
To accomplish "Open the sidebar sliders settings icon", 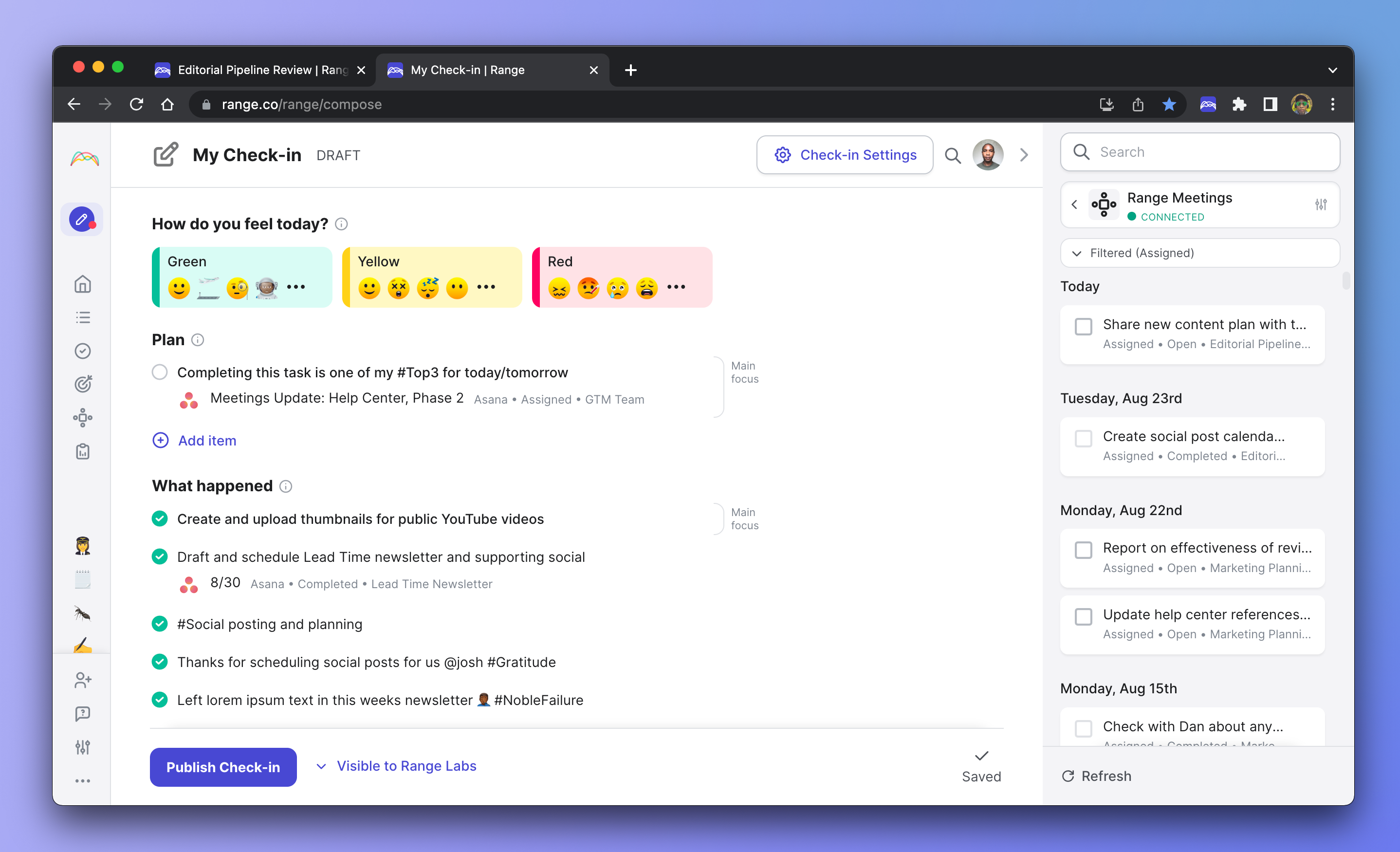I will (x=82, y=747).
